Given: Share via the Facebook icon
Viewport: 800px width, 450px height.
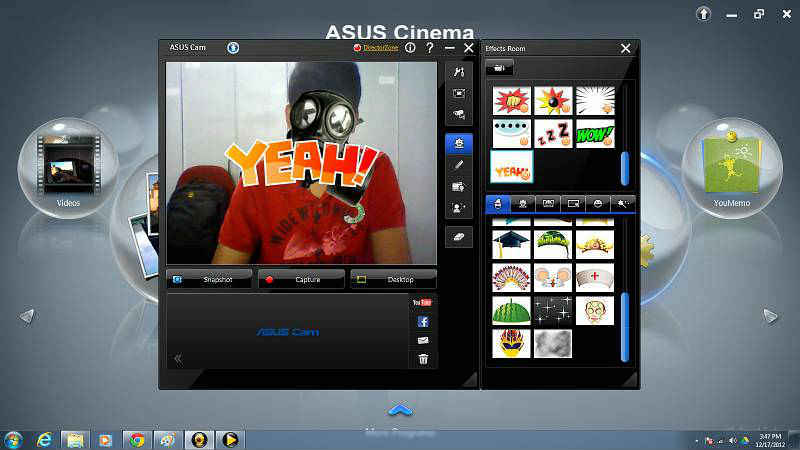Looking at the screenshot, I should pos(423,321).
